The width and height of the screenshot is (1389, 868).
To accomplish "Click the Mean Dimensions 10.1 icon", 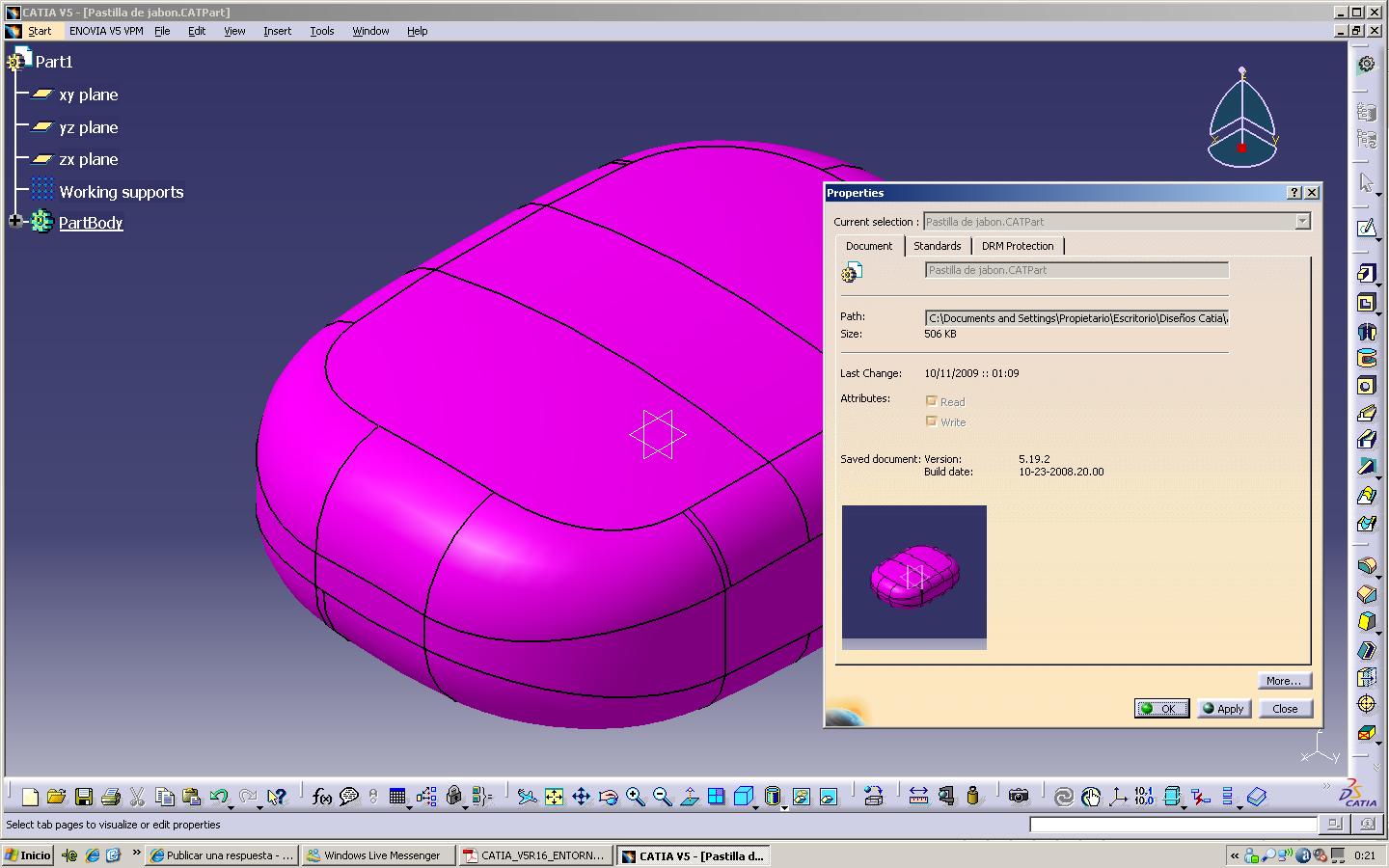I will point(1144,797).
